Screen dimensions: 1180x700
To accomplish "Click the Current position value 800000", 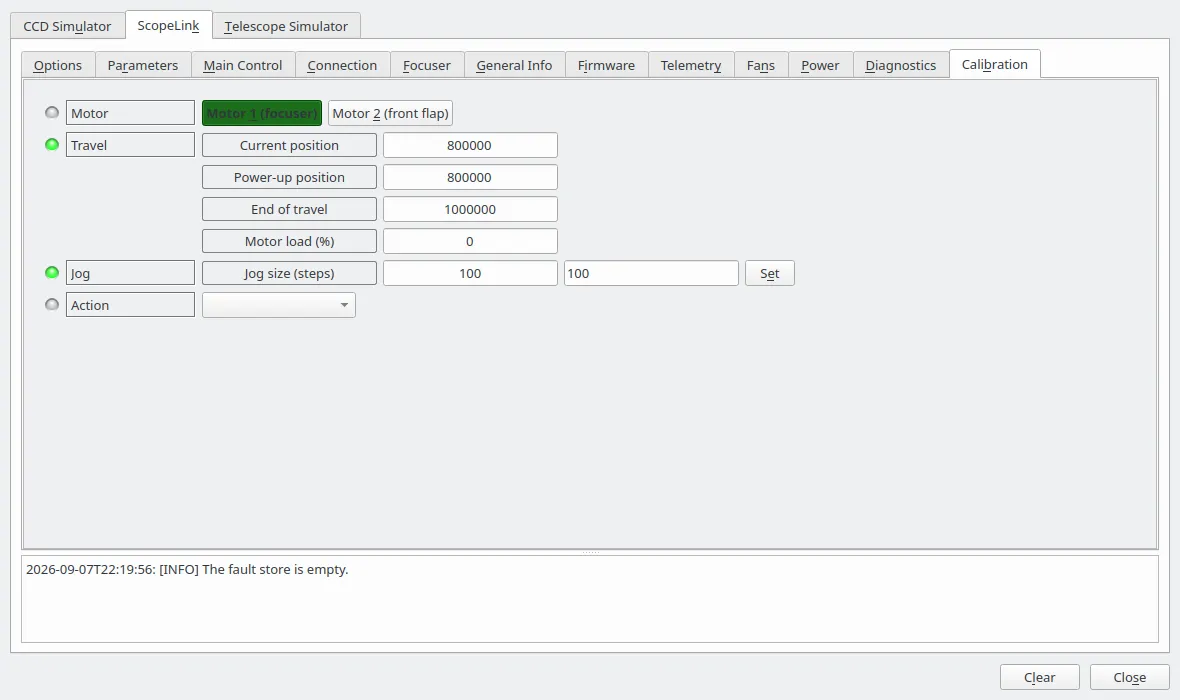I will point(470,145).
